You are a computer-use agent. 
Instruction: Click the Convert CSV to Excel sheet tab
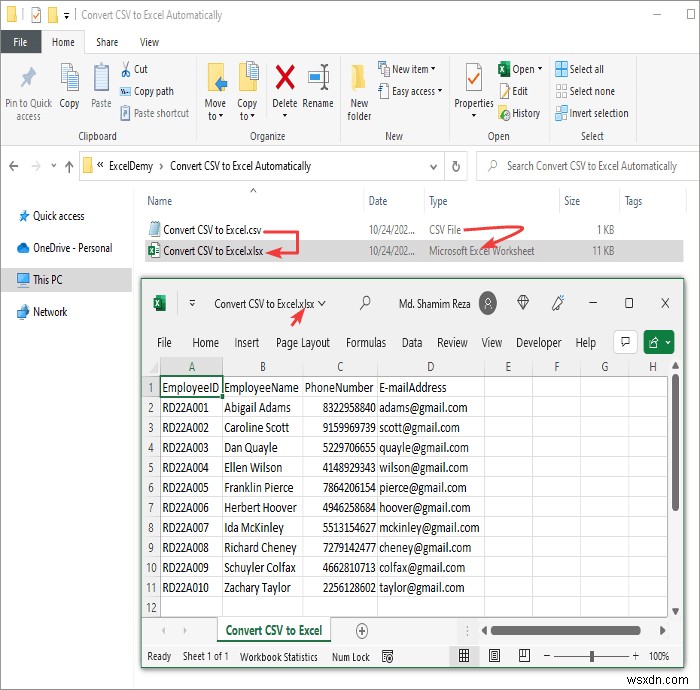tap(274, 630)
